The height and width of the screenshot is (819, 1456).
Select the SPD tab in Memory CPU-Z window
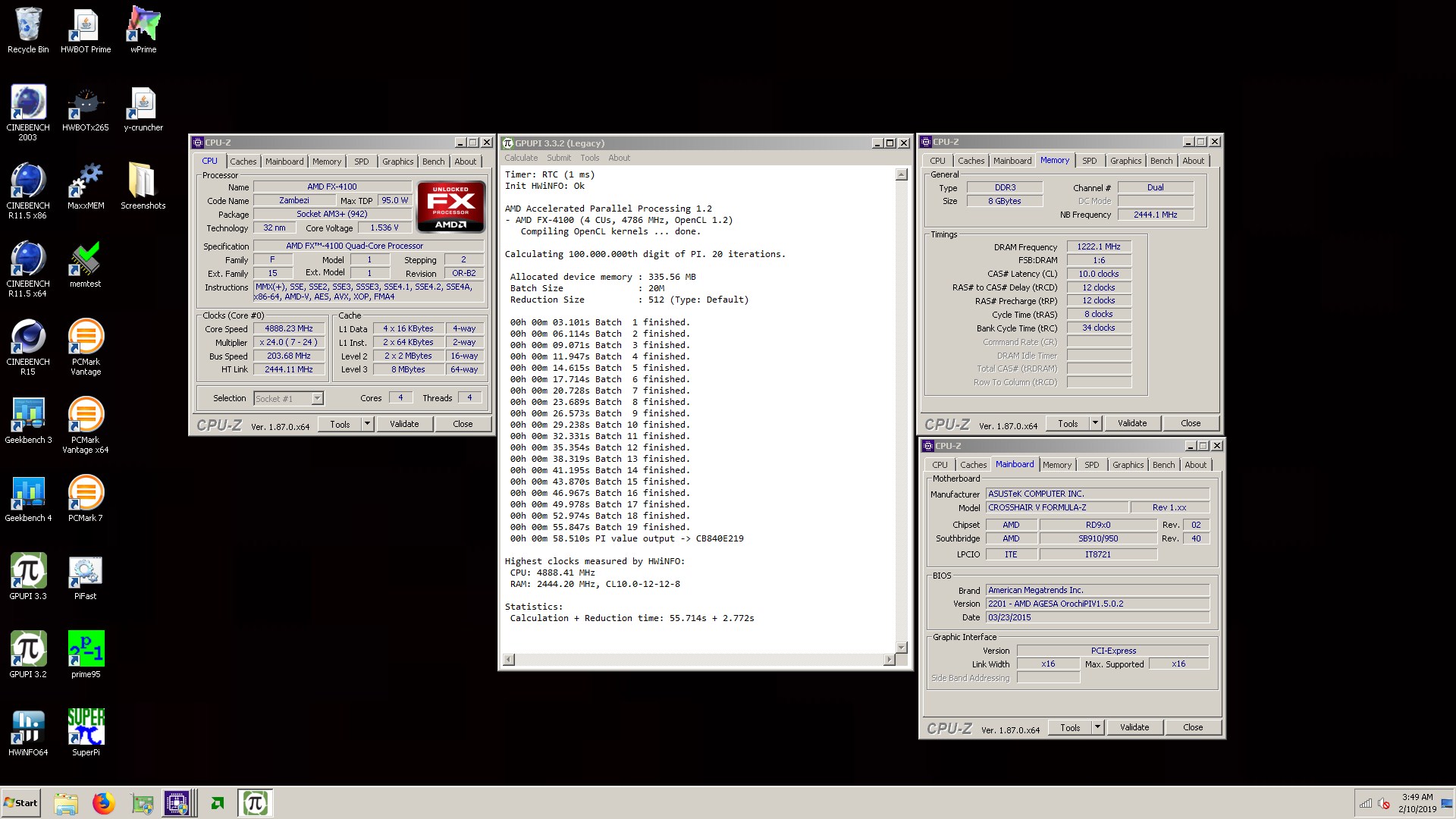coord(1089,161)
